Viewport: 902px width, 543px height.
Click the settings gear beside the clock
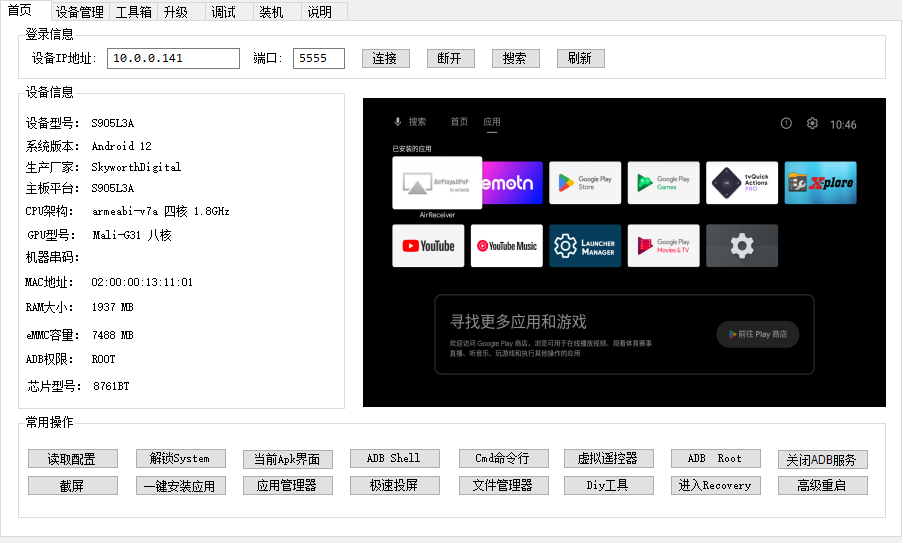tap(812, 123)
